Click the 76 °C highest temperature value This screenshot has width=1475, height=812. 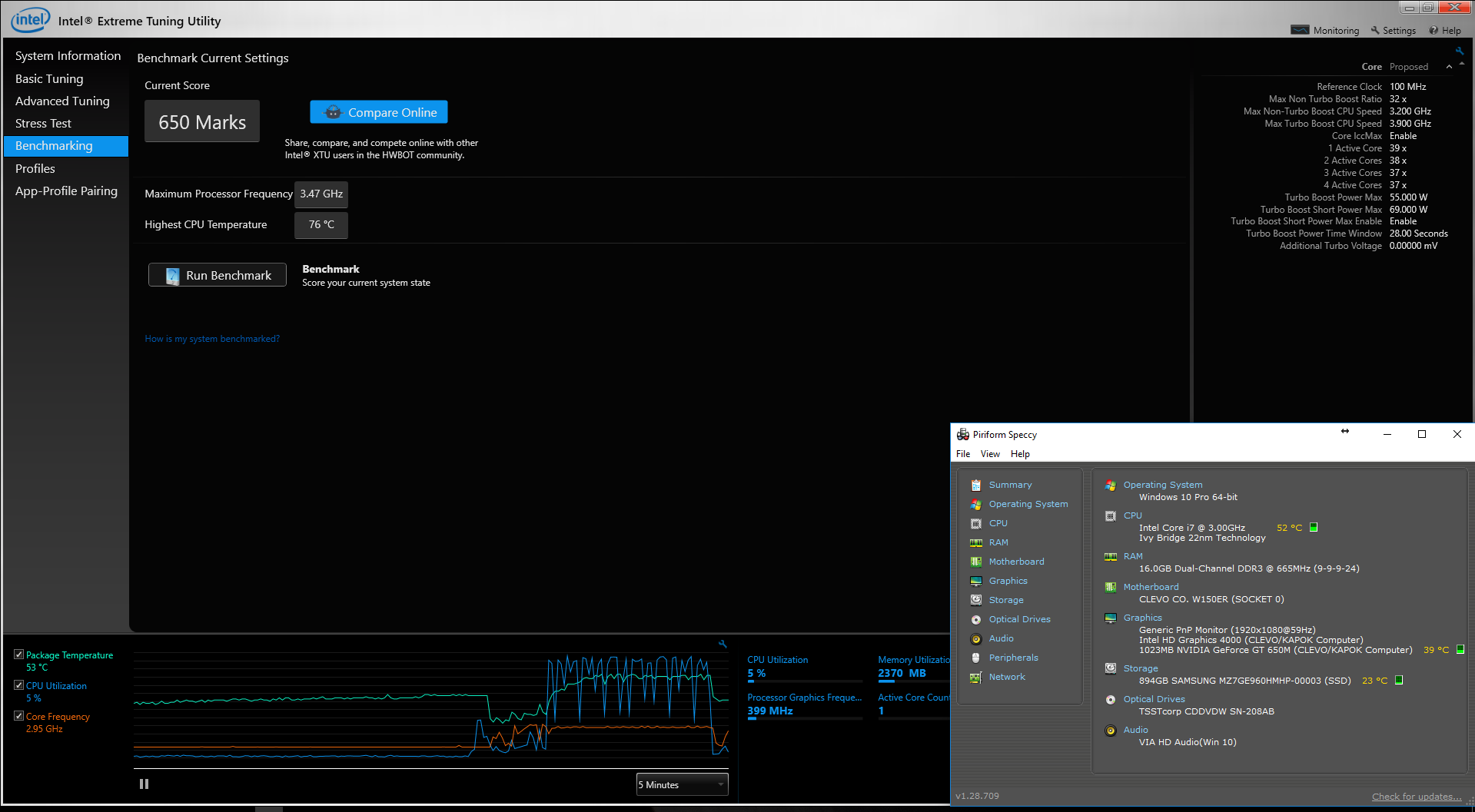coord(321,225)
